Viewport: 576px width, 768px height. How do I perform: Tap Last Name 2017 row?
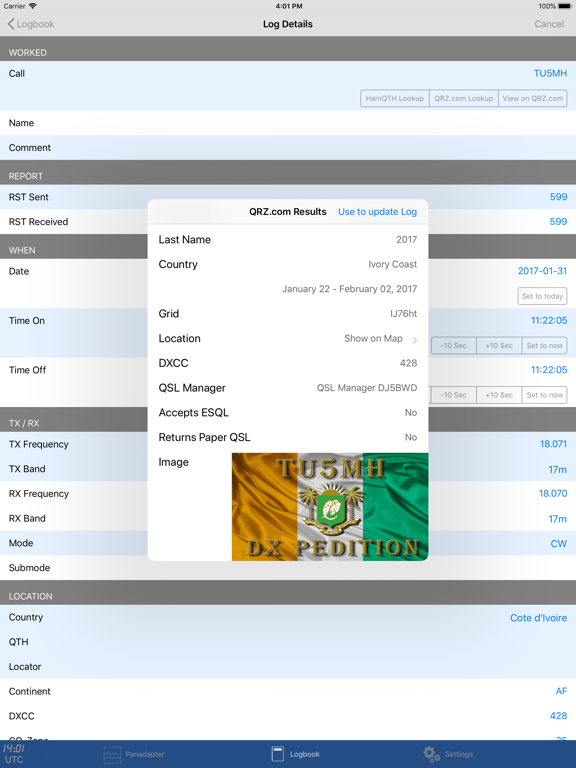pos(288,240)
